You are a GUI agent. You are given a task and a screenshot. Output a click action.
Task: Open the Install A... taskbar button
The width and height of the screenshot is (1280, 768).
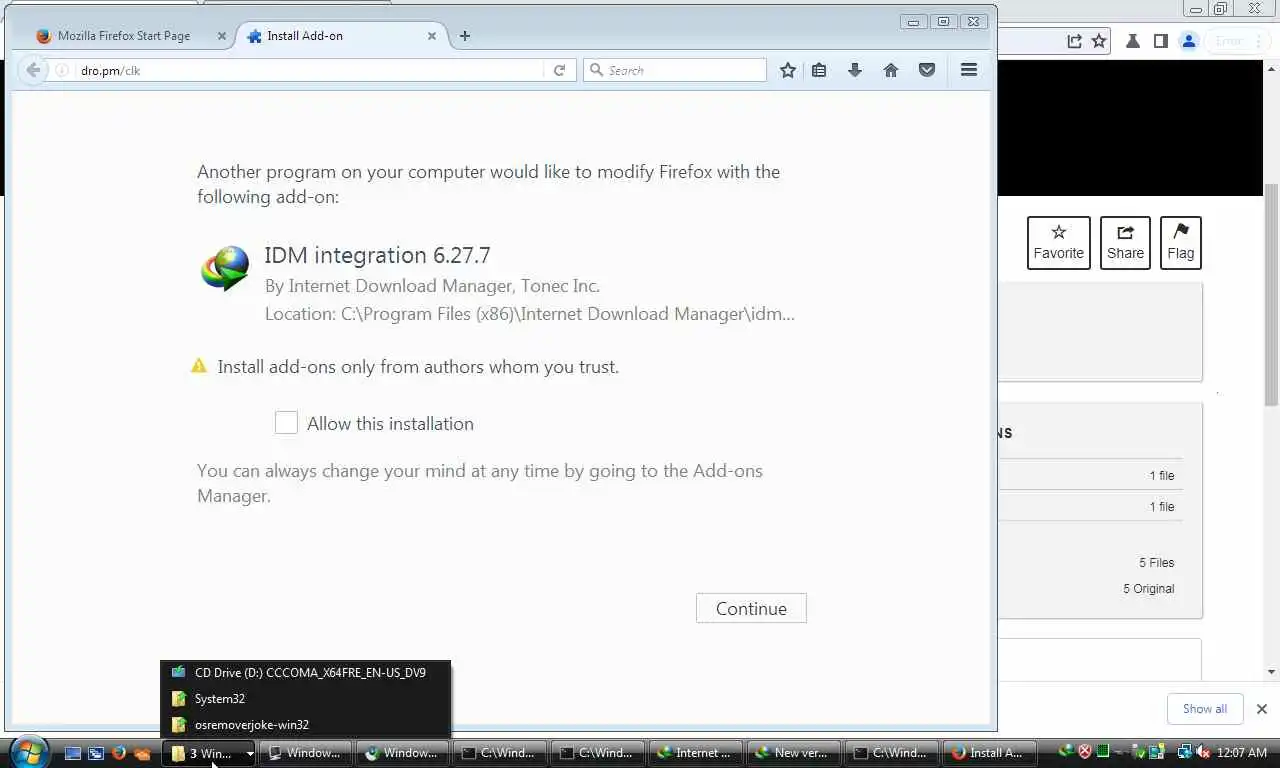[x=988, y=753]
